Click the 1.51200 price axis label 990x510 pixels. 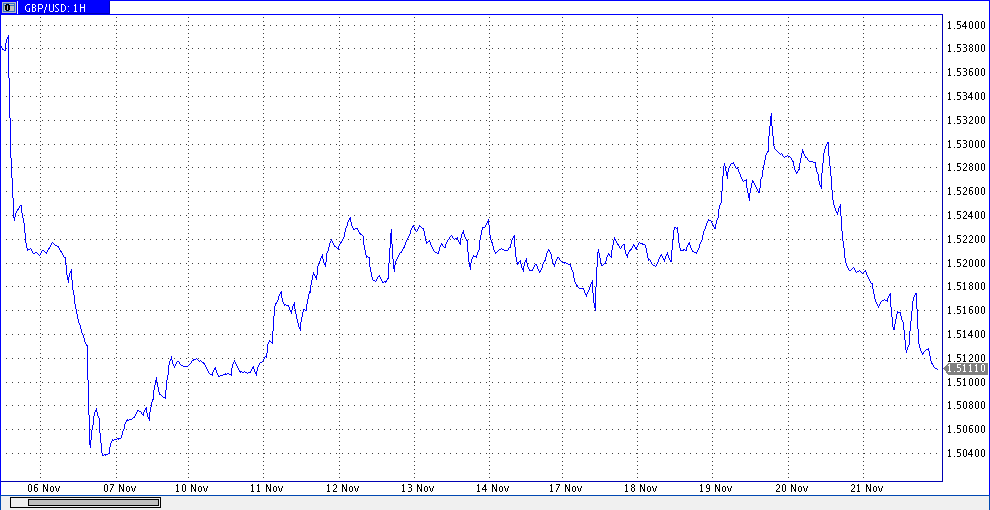(x=966, y=358)
